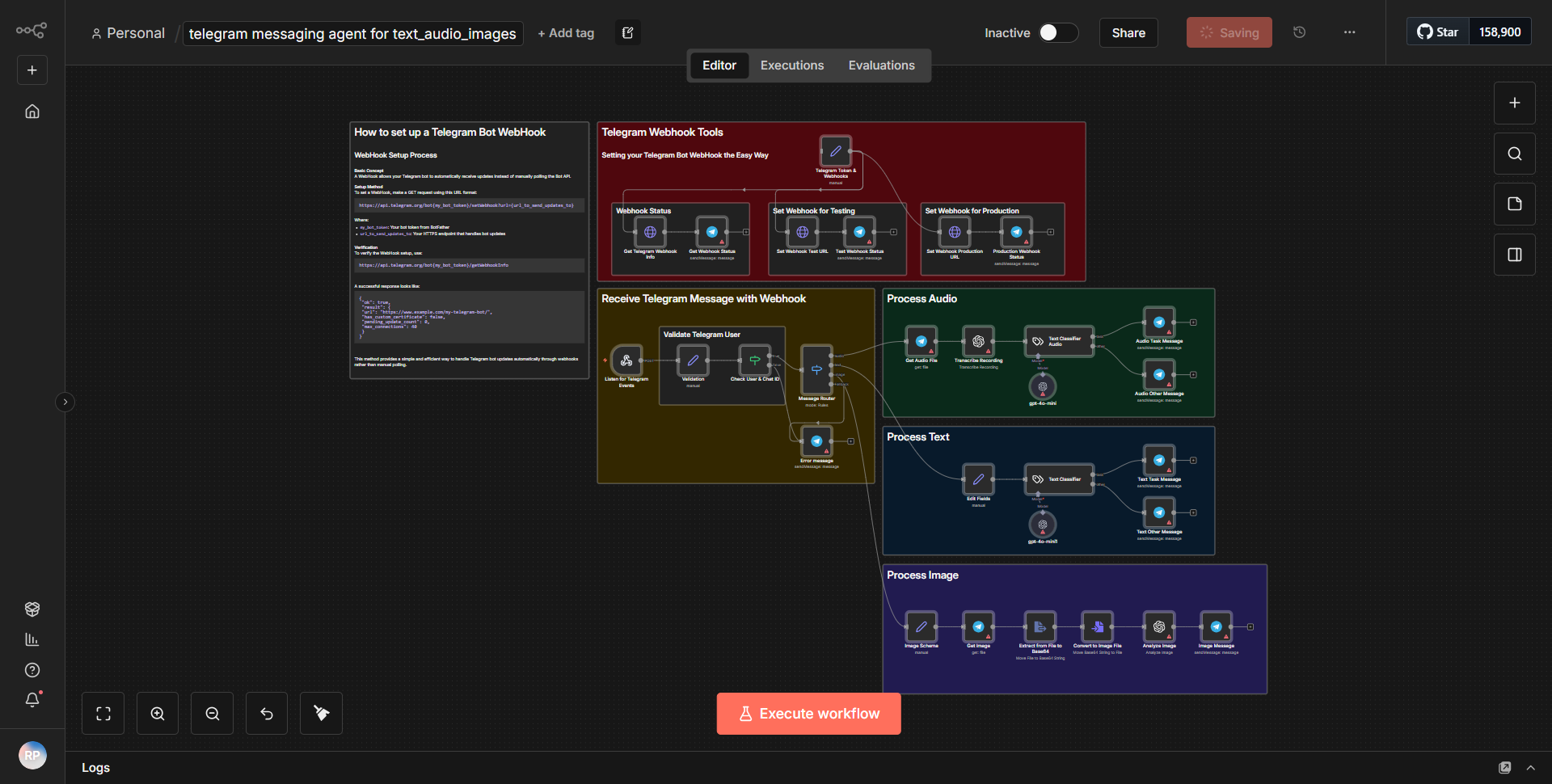Open the RP user avatar menu

pos(32,756)
